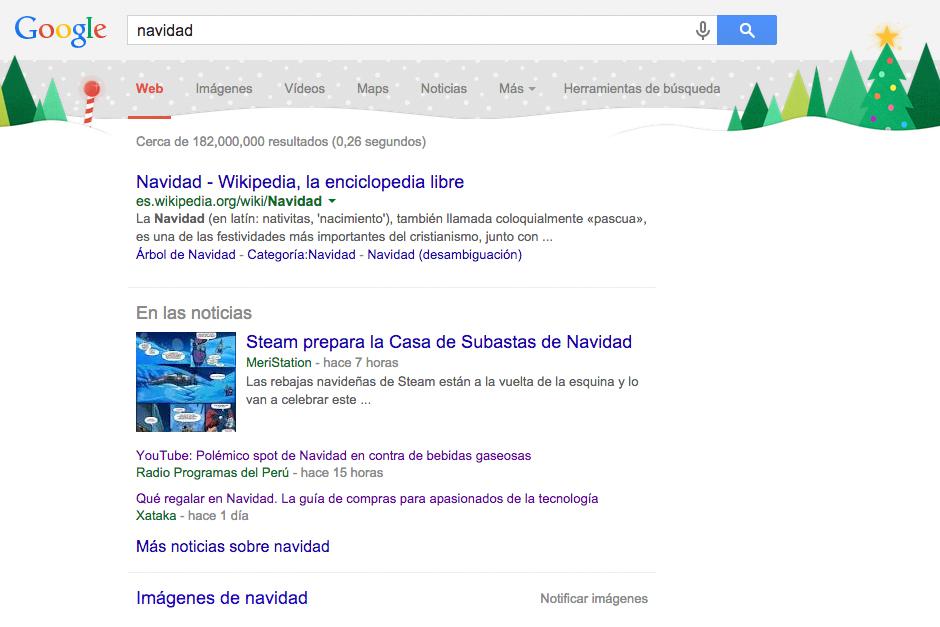Open YouTube Polémico spot de Navidad link
Image resolution: width=940 pixels, height=627 pixels.
click(333, 456)
